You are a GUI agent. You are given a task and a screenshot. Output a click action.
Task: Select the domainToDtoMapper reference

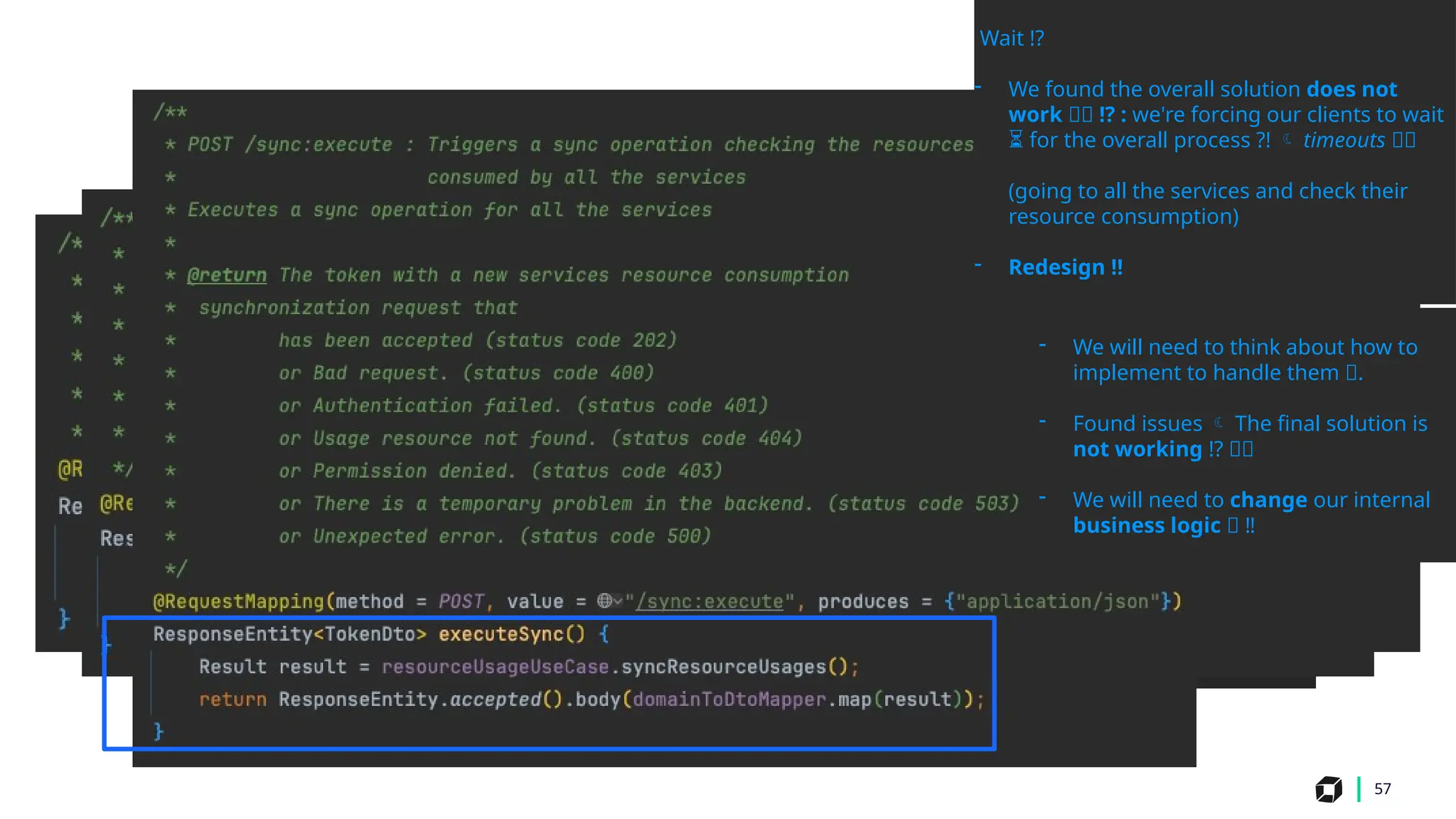coord(729,700)
